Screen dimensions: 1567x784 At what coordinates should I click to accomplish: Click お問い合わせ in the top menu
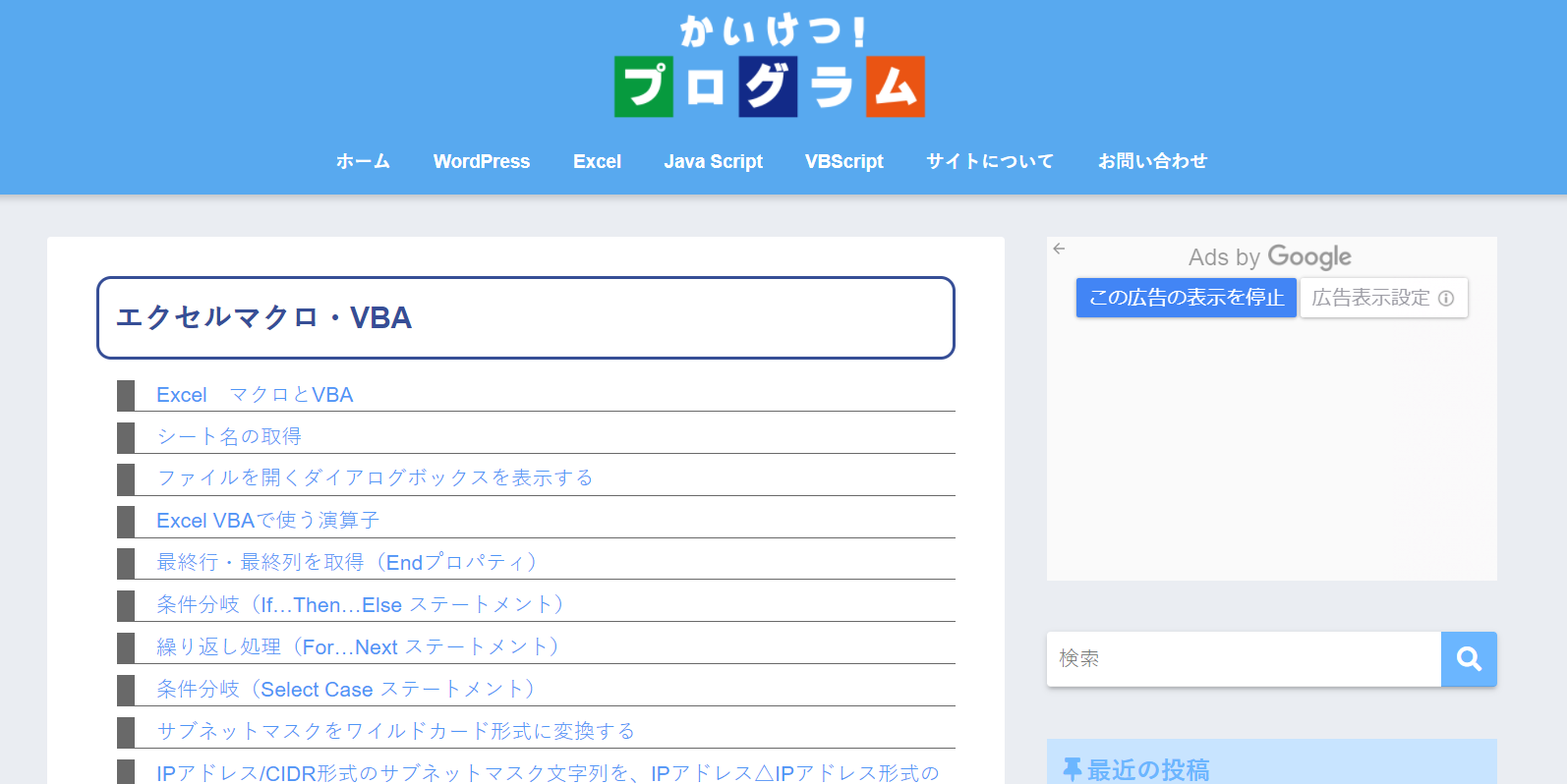click(1152, 161)
